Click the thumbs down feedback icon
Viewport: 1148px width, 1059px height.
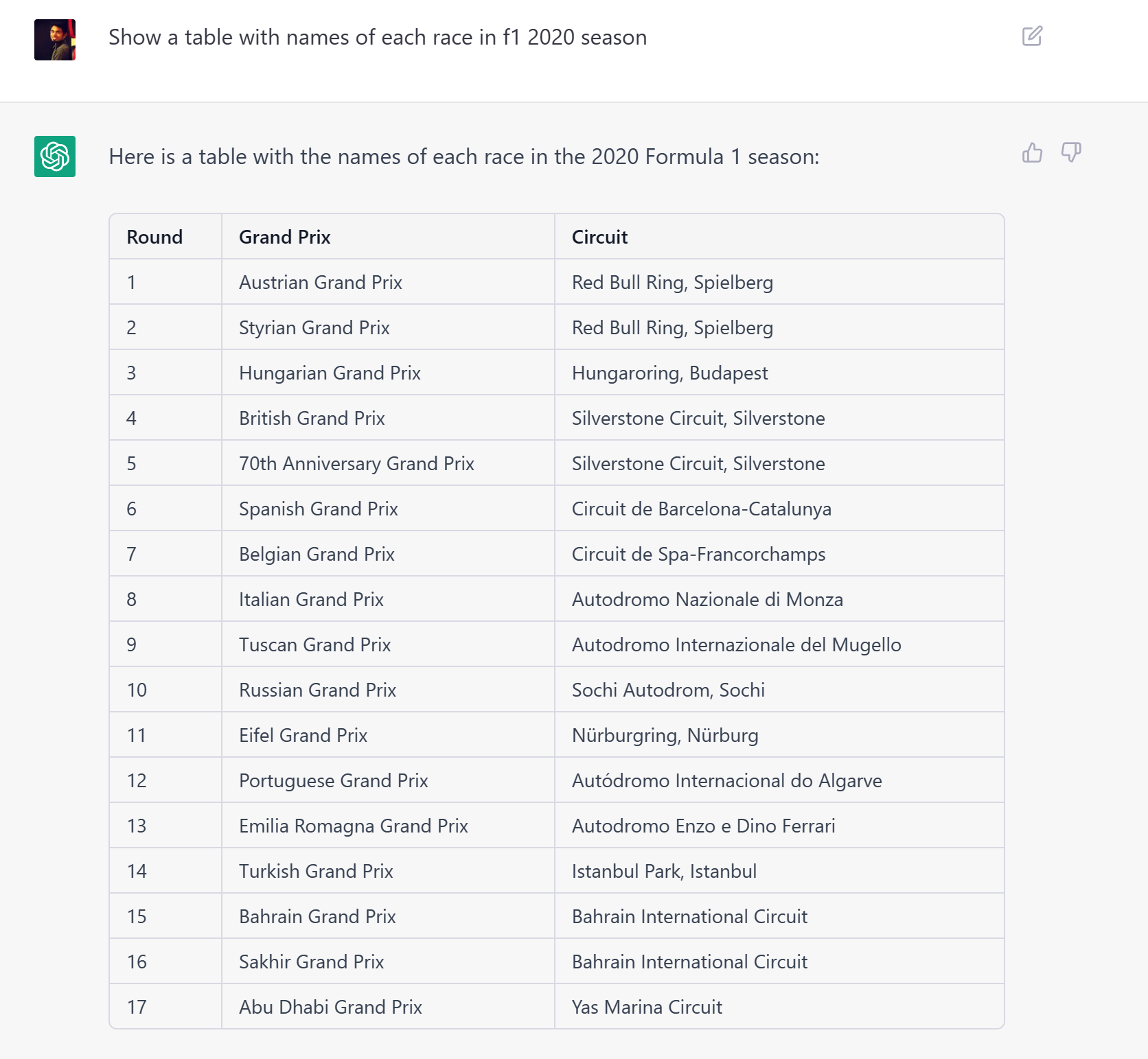pyautogui.click(x=1071, y=152)
